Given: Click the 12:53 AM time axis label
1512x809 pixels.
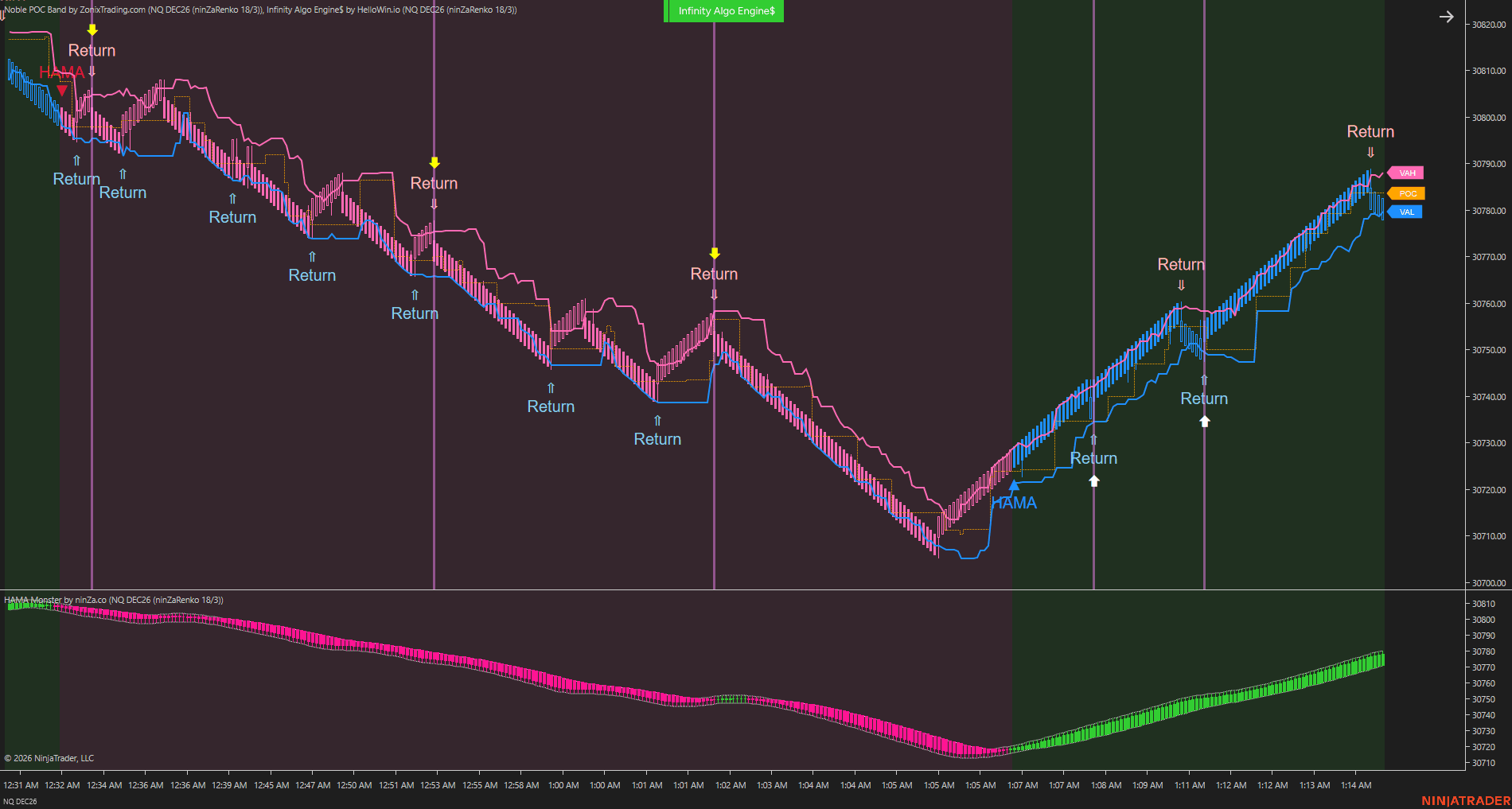Looking at the screenshot, I should pyautogui.click(x=438, y=785).
